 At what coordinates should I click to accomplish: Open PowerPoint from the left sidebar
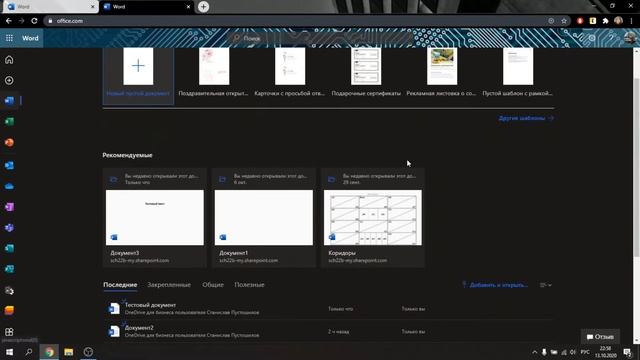click(9, 142)
